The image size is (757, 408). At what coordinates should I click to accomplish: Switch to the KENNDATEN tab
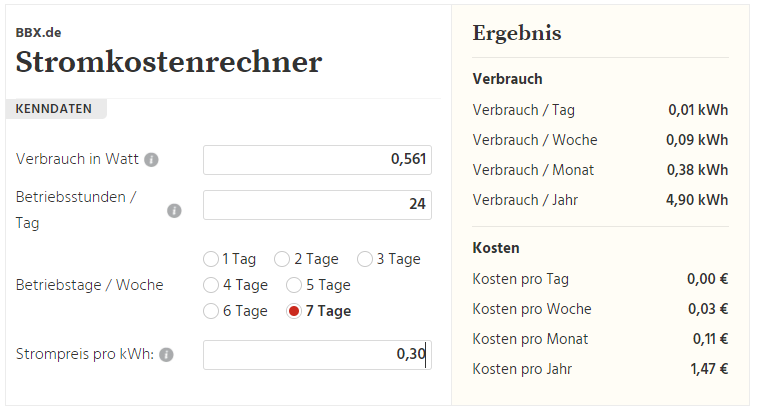click(x=56, y=109)
